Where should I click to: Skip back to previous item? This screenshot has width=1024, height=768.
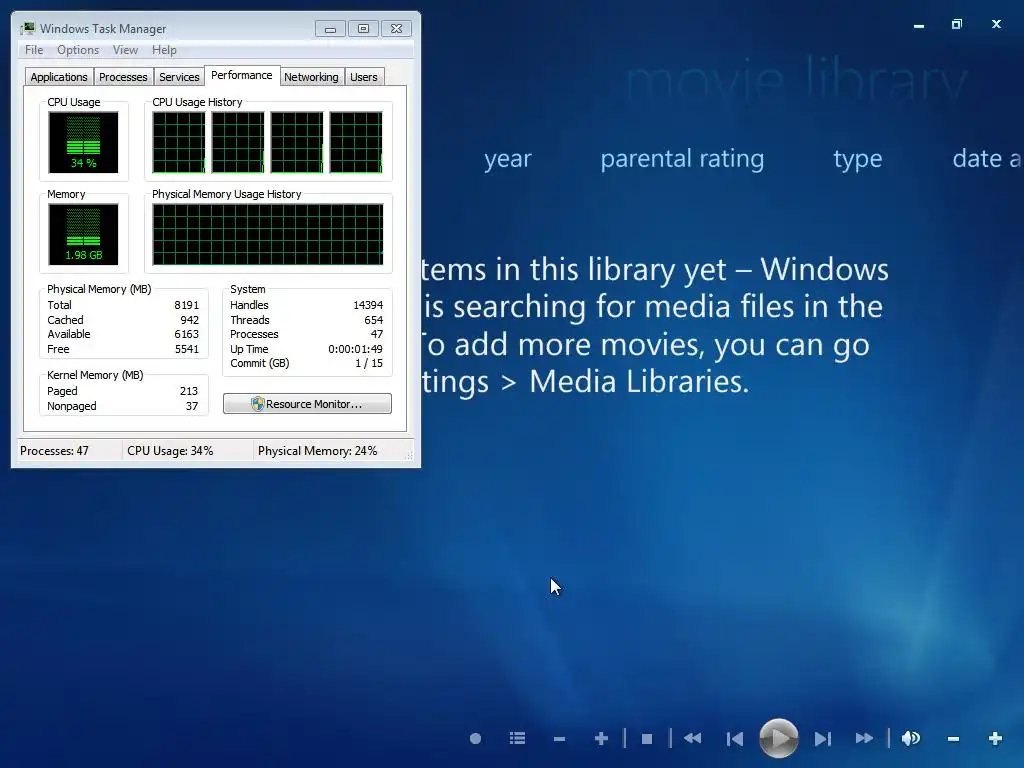(735, 739)
